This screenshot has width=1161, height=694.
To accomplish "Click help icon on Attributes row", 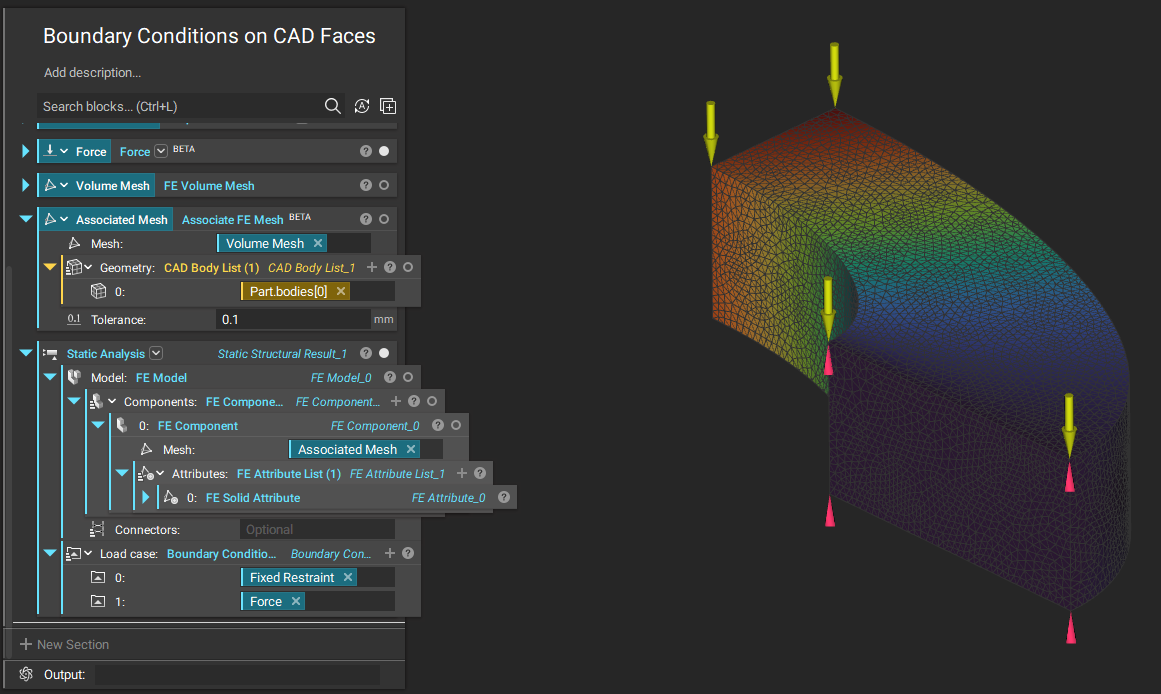I will tap(480, 473).
